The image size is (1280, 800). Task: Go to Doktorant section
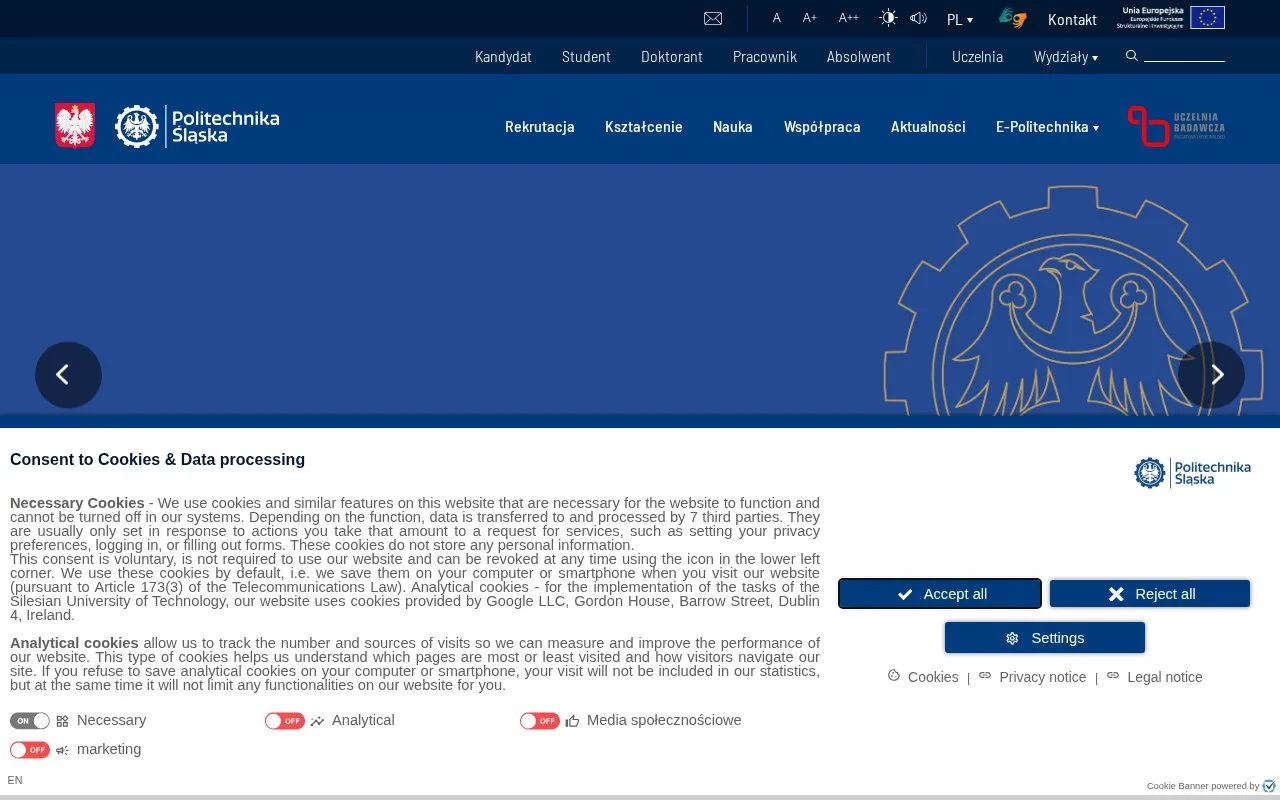672,57
